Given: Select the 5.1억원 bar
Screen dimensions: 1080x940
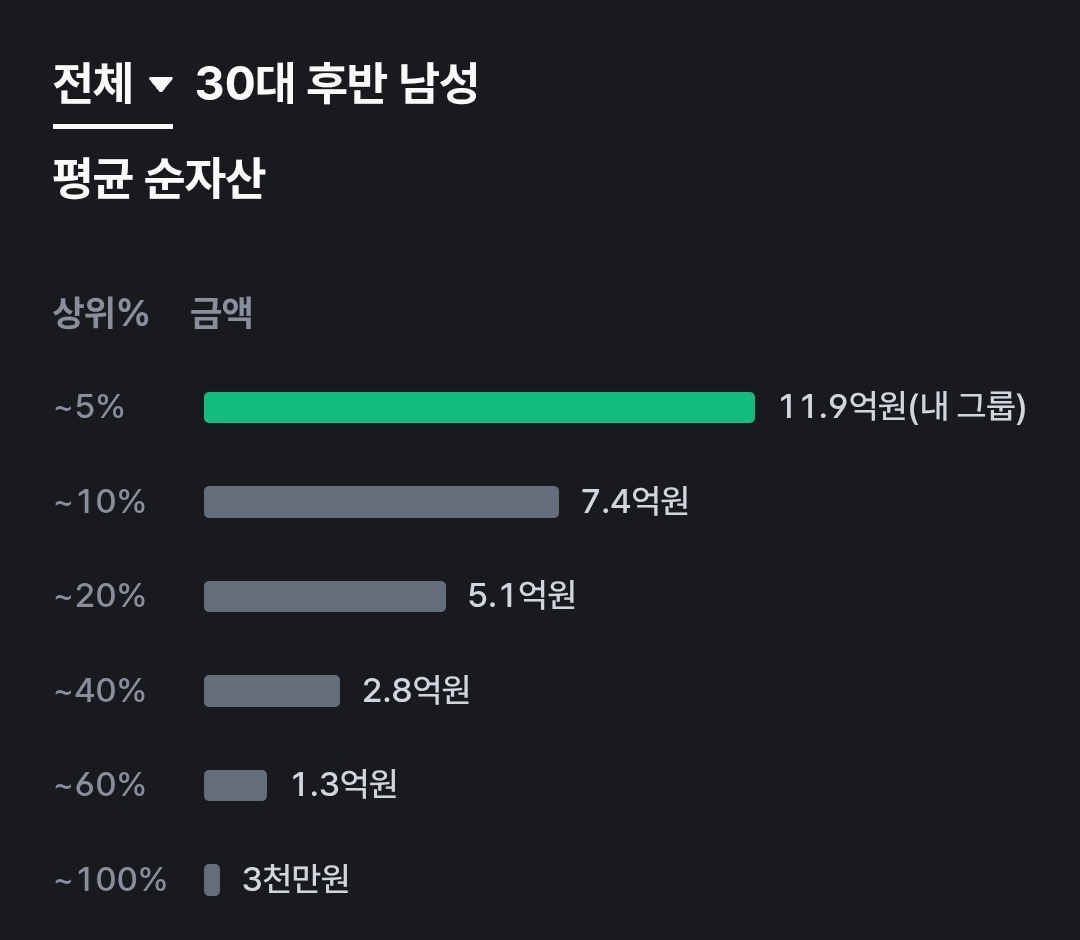Looking at the screenshot, I should 324,596.
